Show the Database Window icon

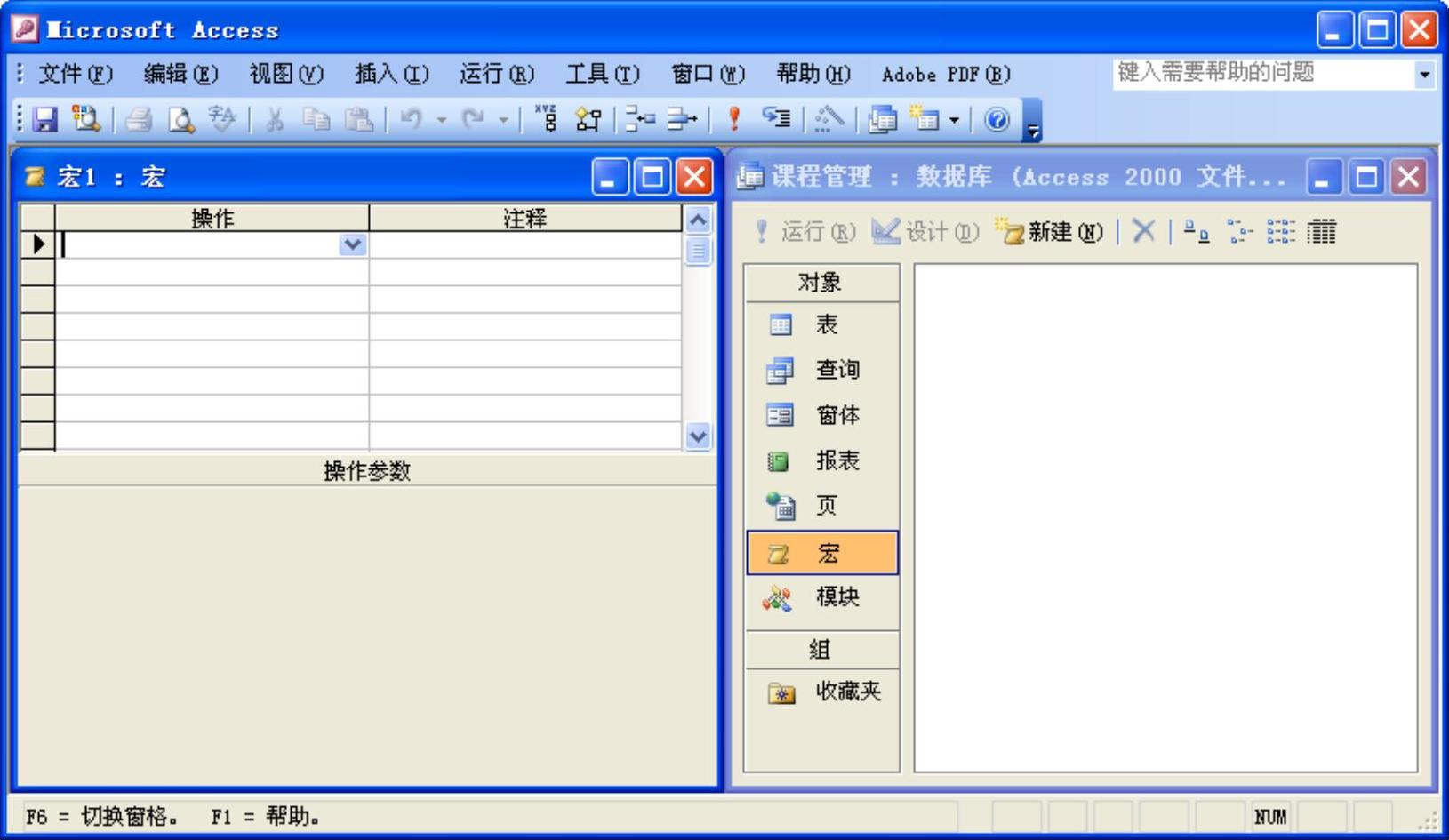(x=881, y=119)
